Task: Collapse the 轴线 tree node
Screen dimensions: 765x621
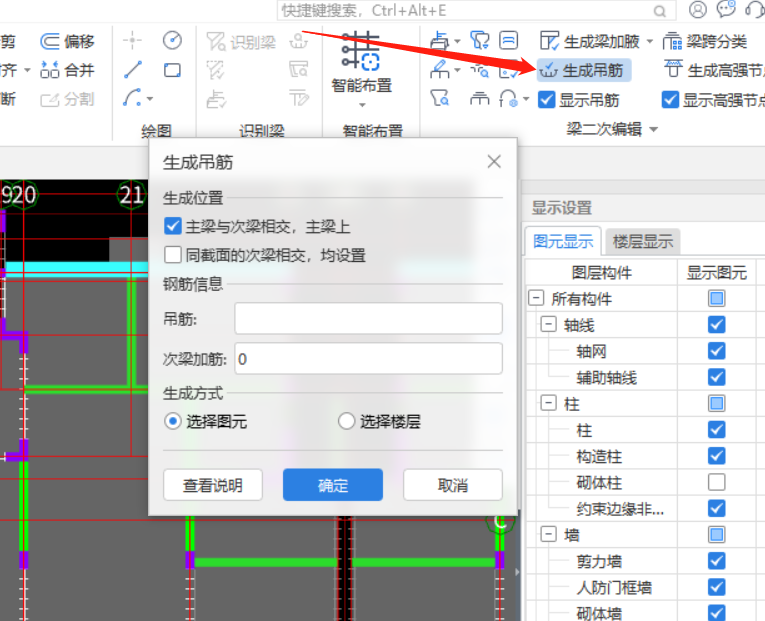Action: 548,325
